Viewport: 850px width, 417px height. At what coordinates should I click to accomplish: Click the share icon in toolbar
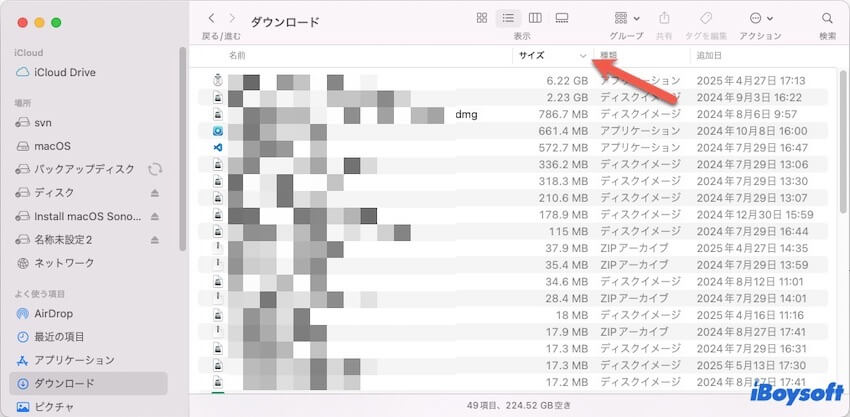(664, 18)
